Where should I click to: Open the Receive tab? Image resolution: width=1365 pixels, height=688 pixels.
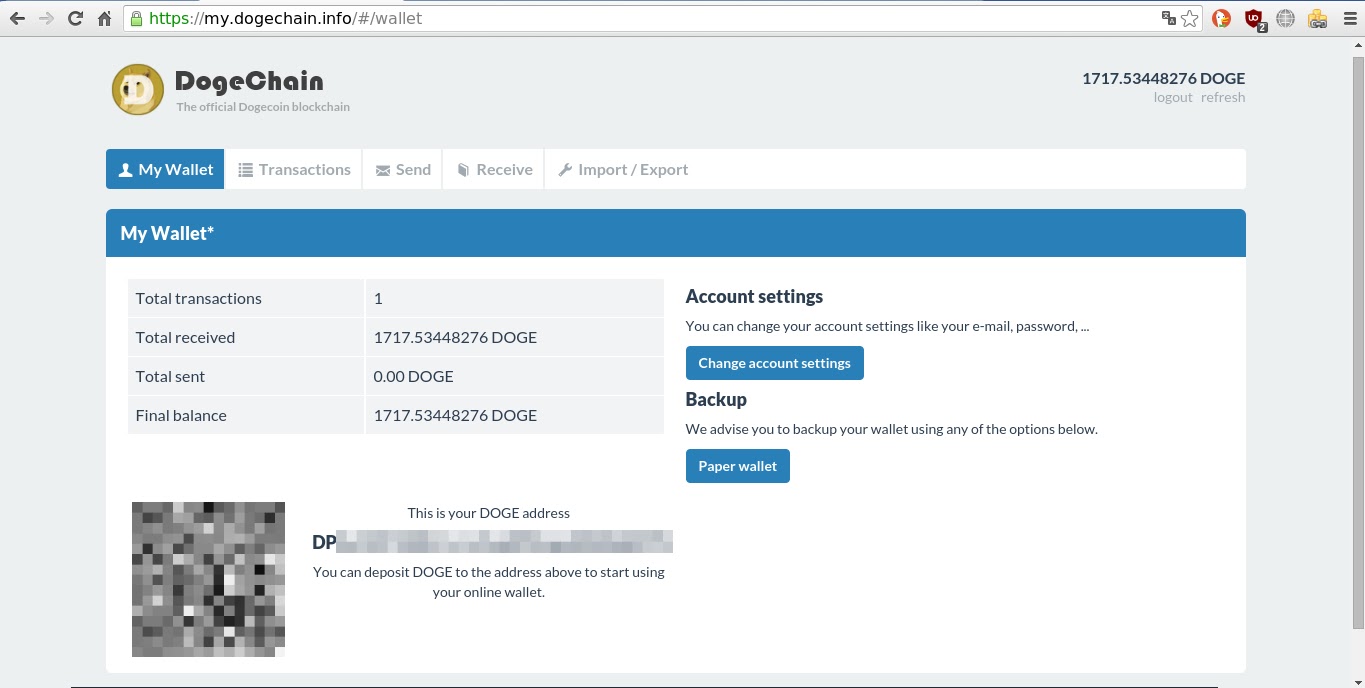494,169
